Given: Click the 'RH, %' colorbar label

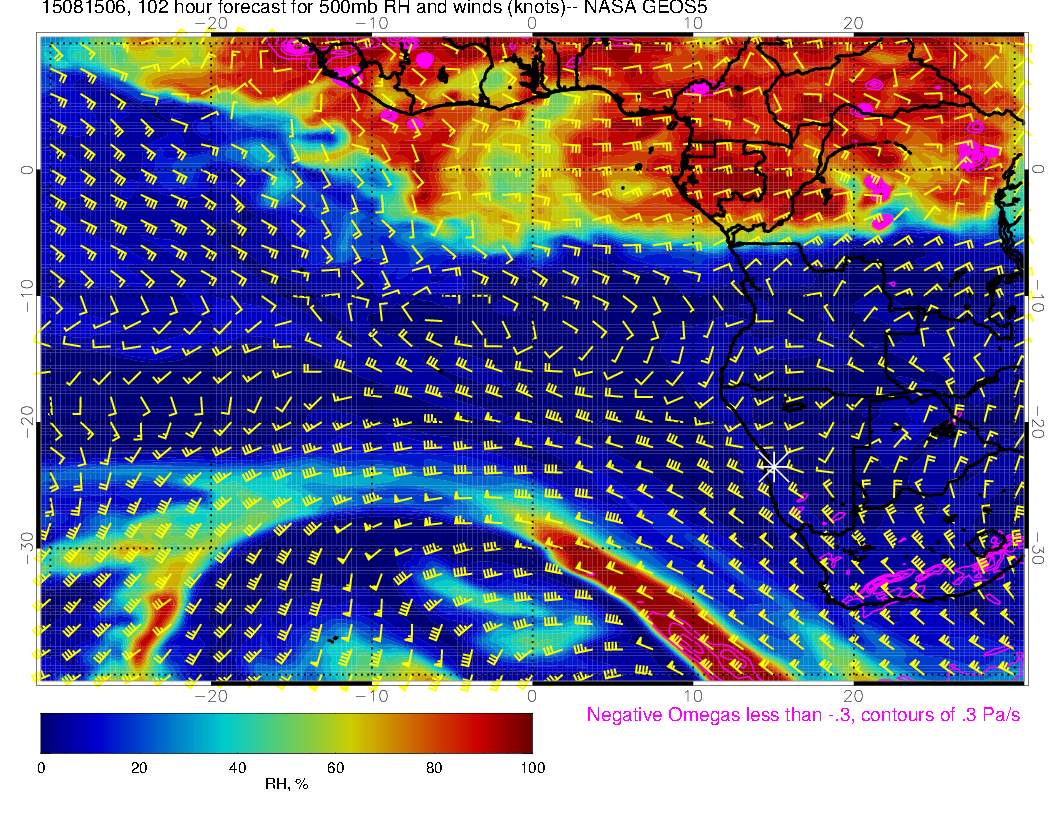Looking at the screenshot, I should (x=286, y=784).
